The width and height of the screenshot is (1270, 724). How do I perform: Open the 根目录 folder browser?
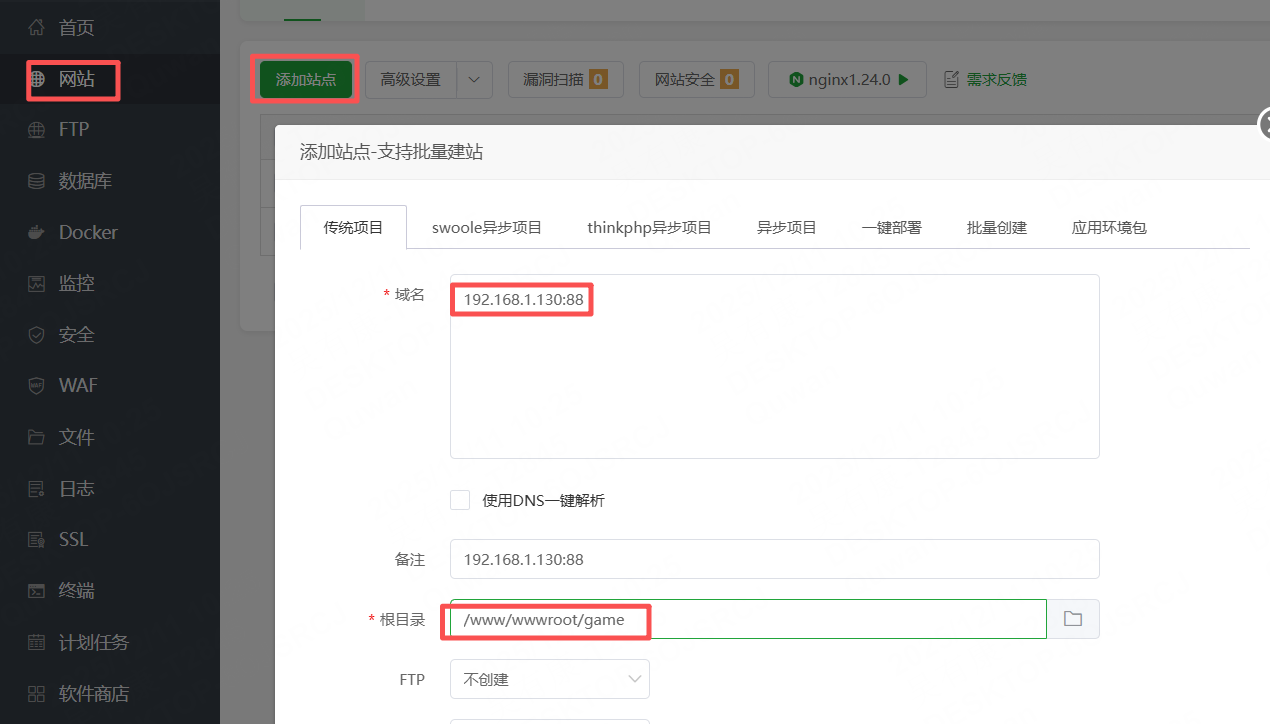click(1073, 619)
